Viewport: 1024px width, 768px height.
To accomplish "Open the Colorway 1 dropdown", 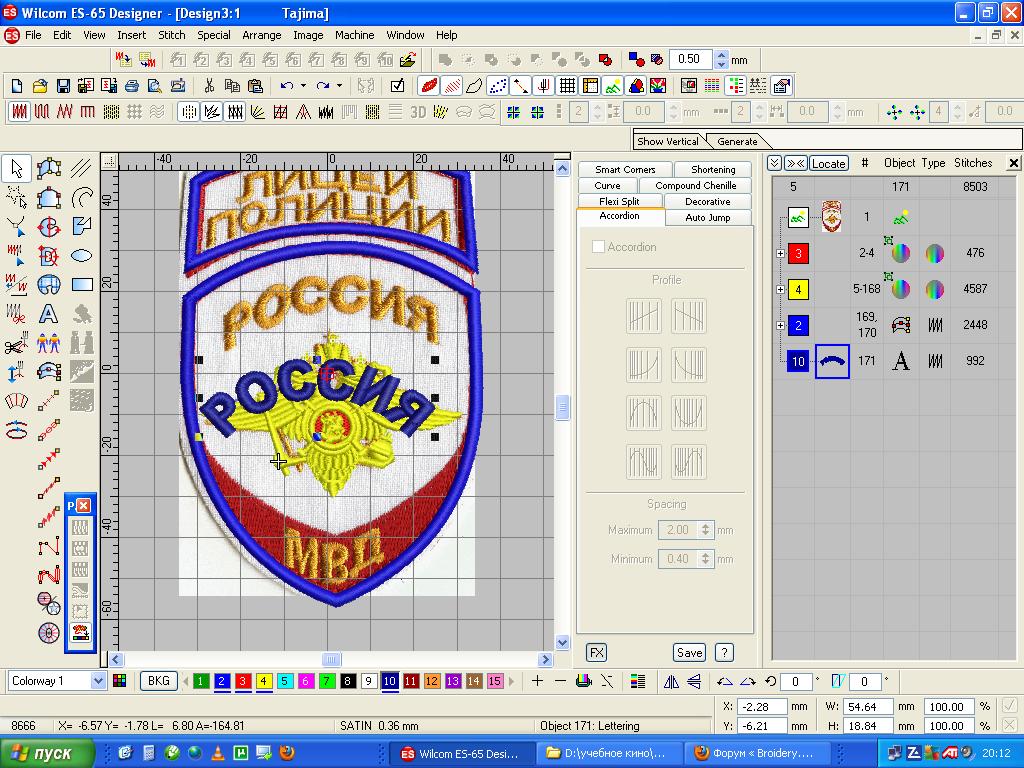I will tap(98, 681).
